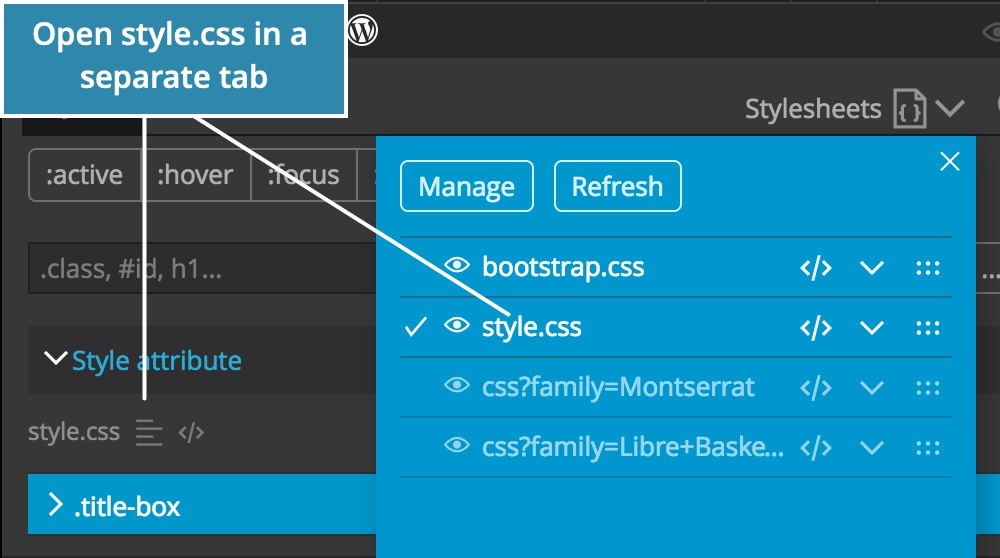Expand the .title-box rule
Image resolution: width=1000 pixels, height=558 pixels.
click(55, 505)
